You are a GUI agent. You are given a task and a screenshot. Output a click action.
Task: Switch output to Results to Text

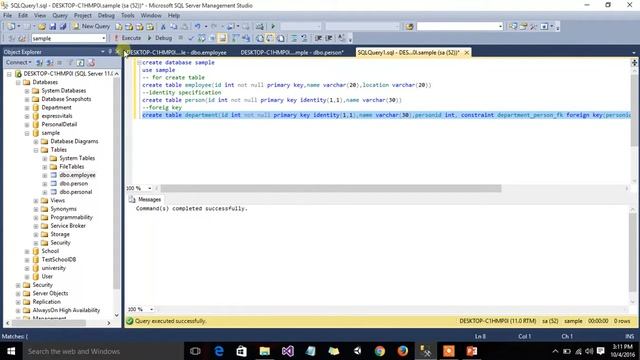pyautogui.click(x=260, y=38)
